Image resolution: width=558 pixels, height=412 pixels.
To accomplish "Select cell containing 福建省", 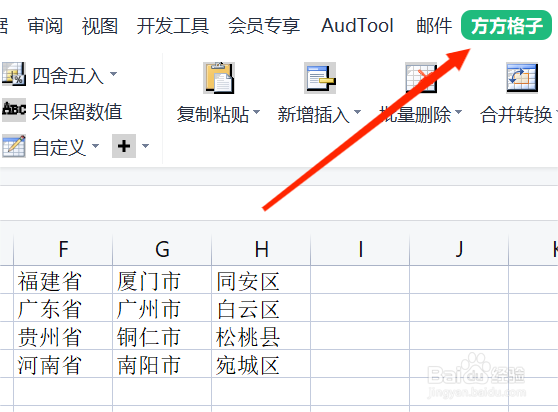I will [63, 280].
